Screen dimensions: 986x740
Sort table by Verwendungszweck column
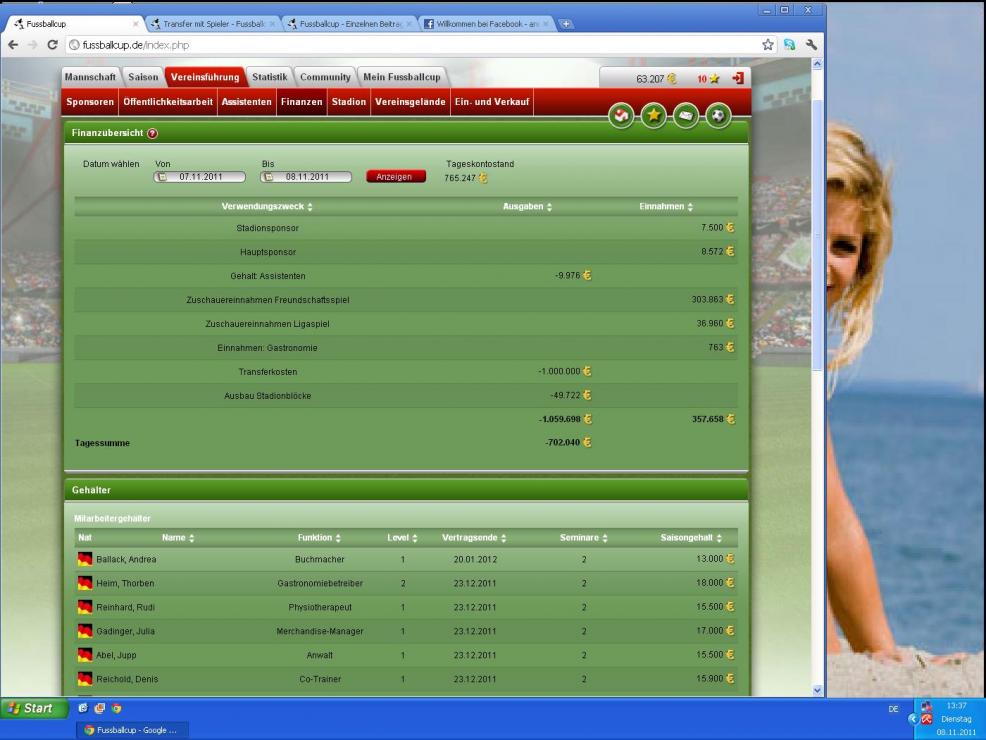[266, 206]
